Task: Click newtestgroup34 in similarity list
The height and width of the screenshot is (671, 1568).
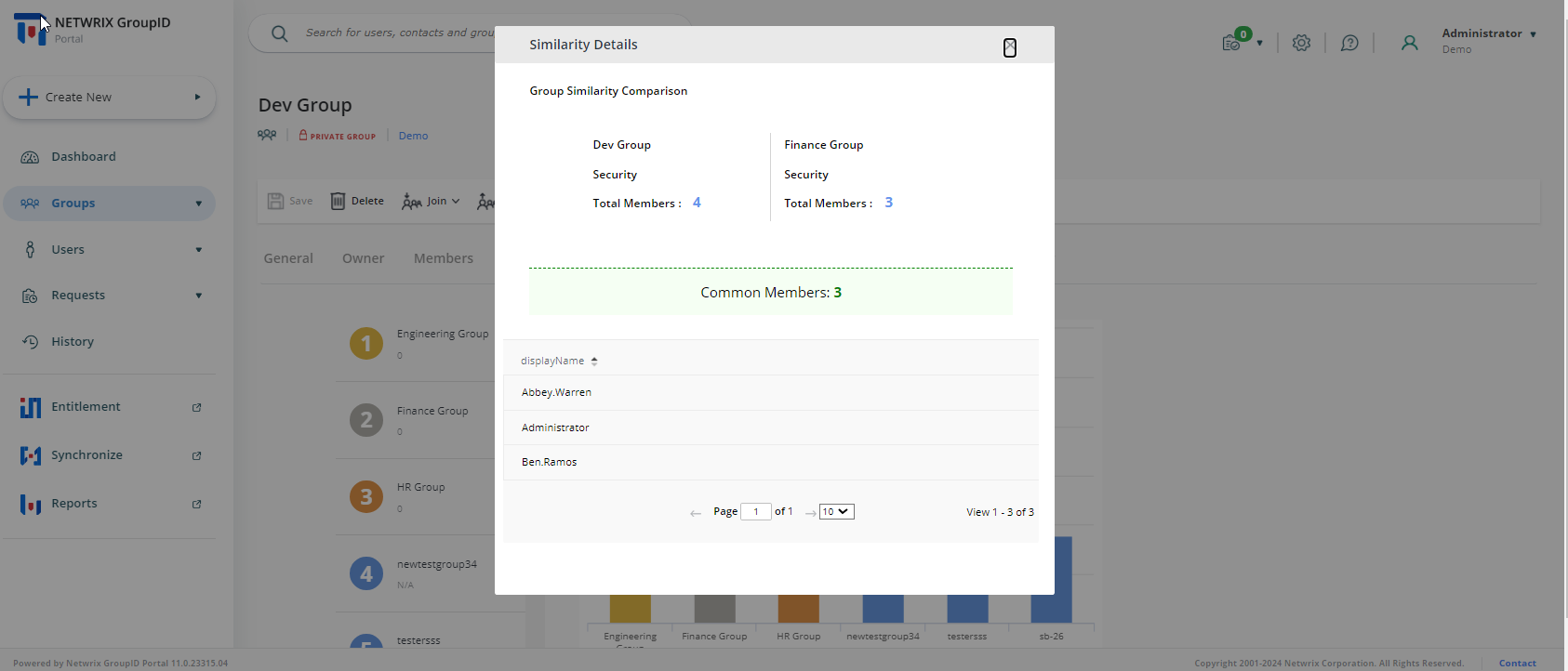Action: [x=437, y=564]
